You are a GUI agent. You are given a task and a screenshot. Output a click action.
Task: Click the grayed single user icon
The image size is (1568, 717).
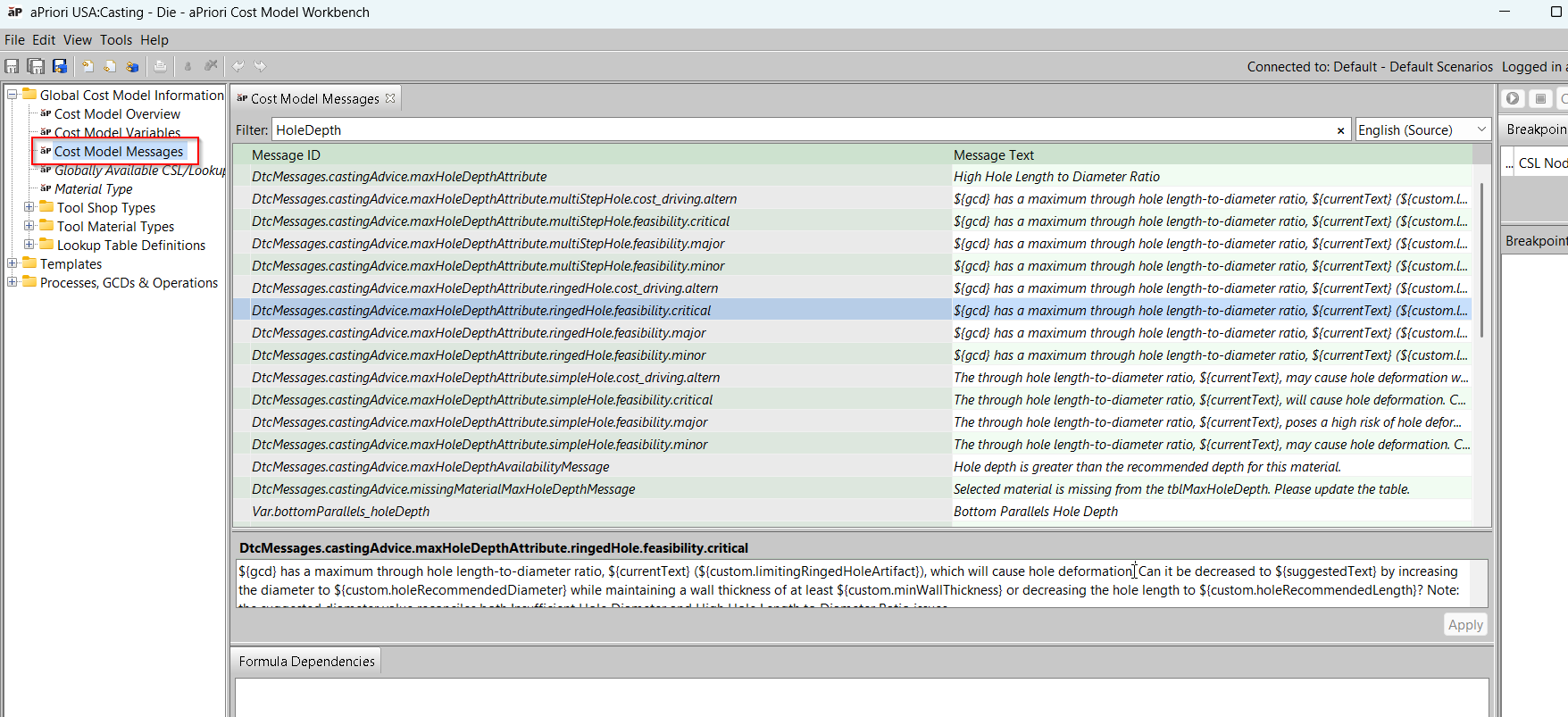(x=188, y=66)
